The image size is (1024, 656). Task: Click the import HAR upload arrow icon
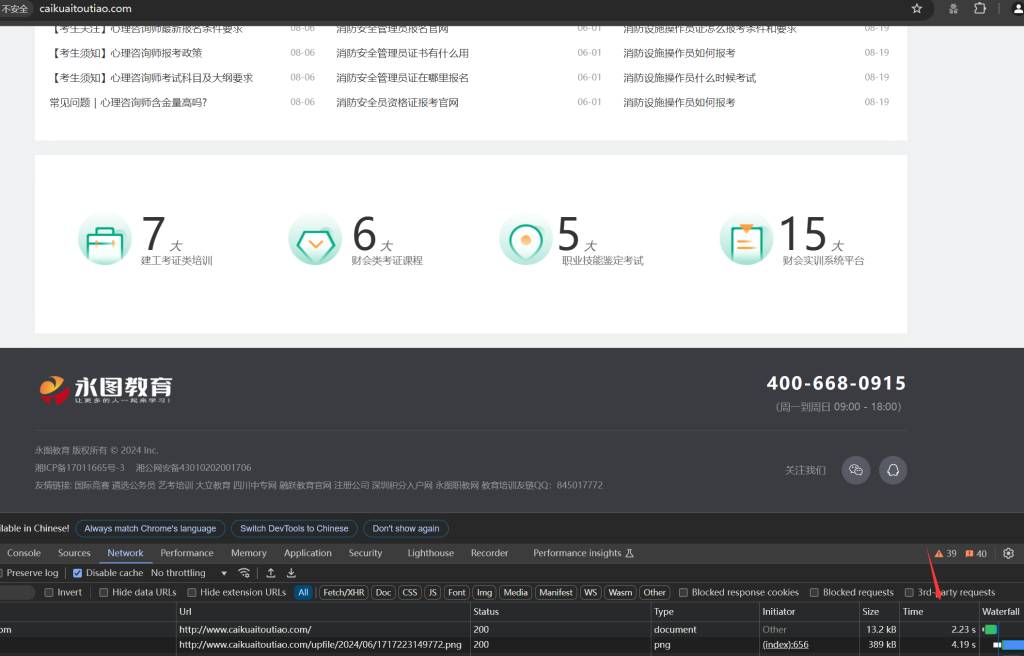270,573
